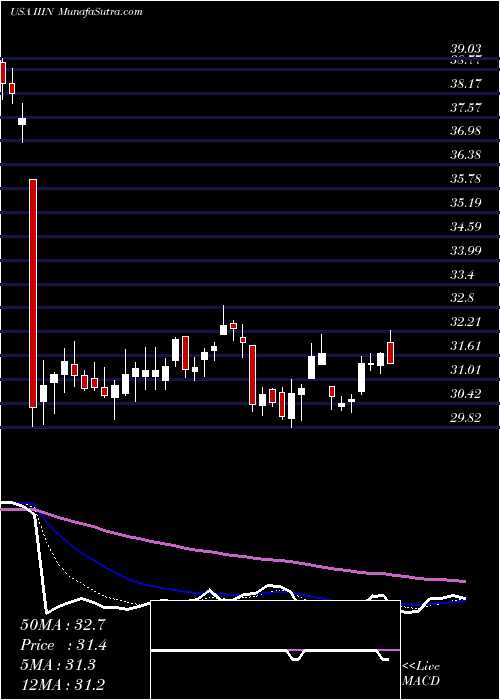Select the 29.82 price label
Image resolution: width=500 pixels, height=700 pixels.
pos(467,418)
